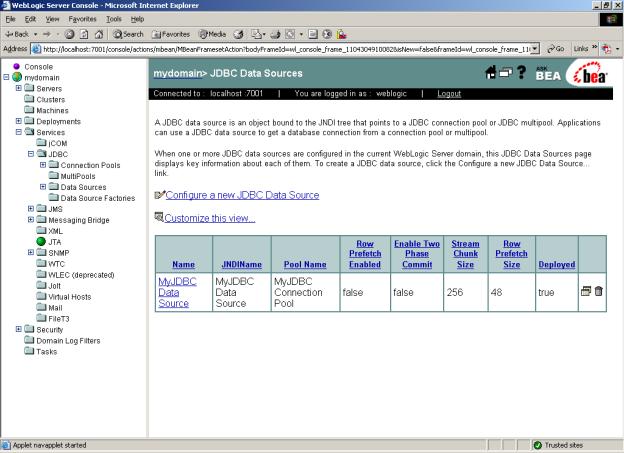Viewport: 624px width, 453px height.
Task: Click mydomain breadcrumb link in header
Action: pyautogui.click(x=177, y=73)
